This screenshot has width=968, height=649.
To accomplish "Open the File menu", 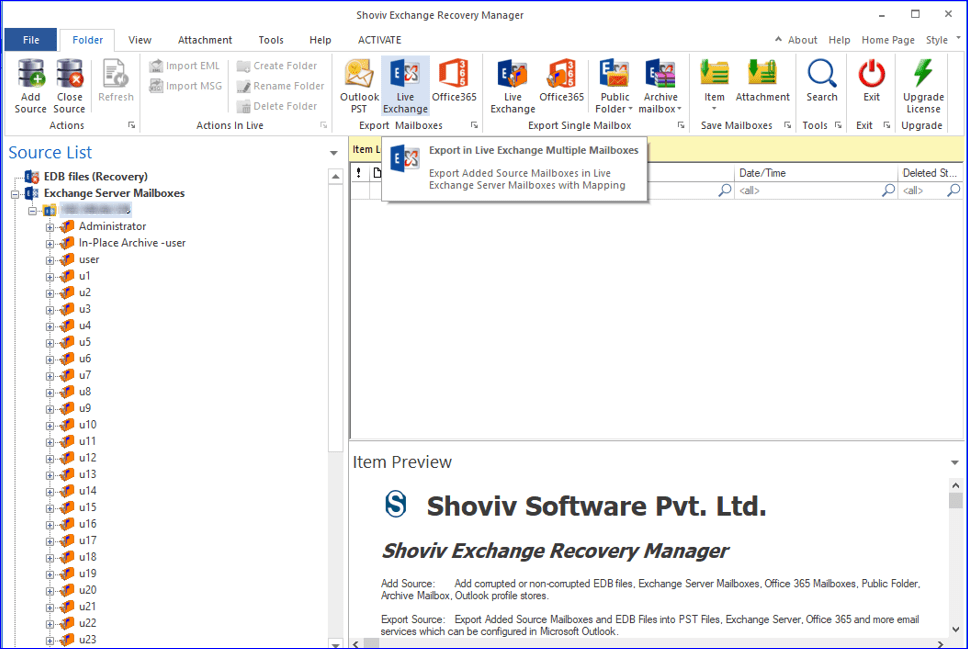I will (x=31, y=40).
